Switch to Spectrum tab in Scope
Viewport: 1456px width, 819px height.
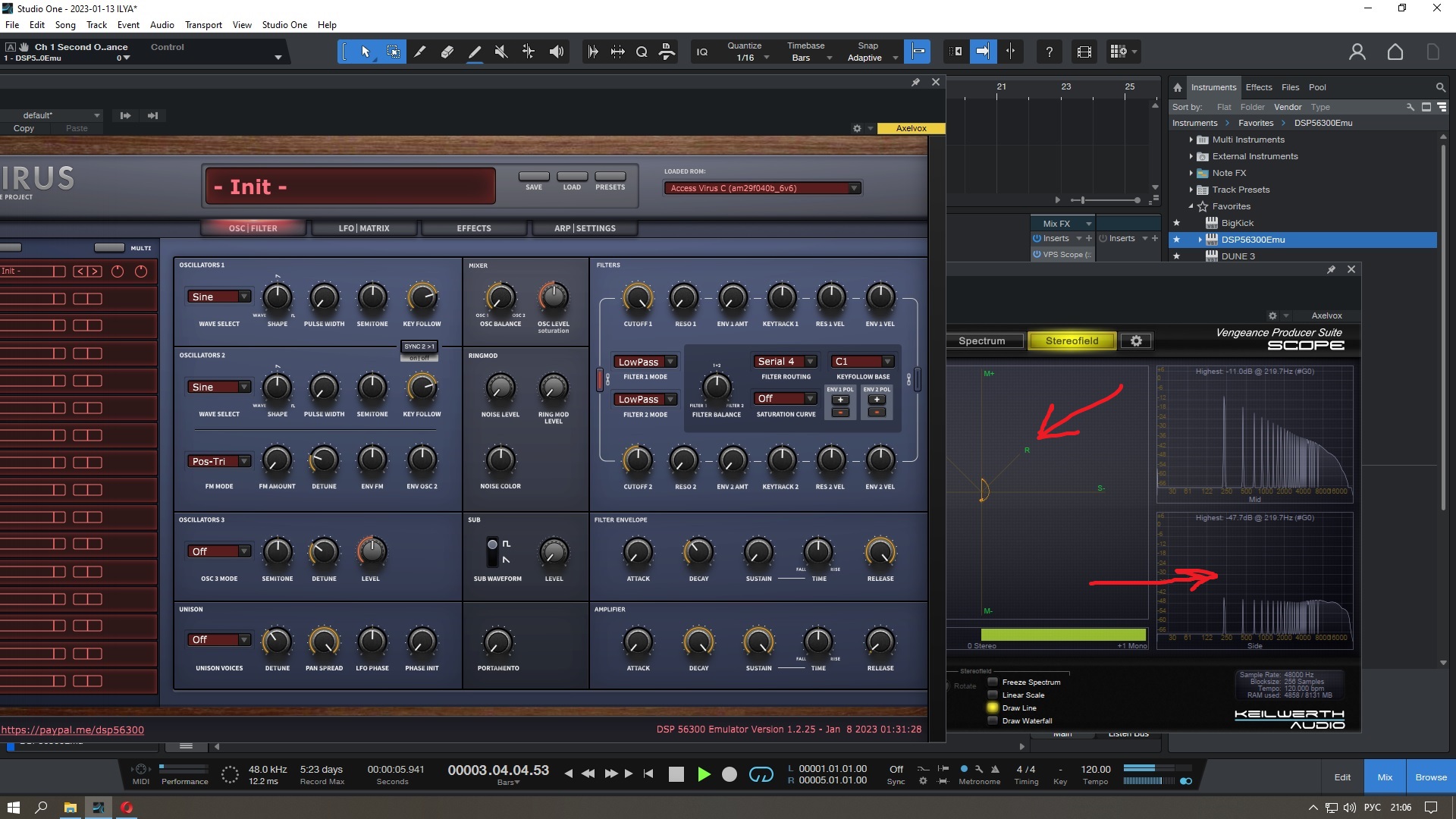(x=983, y=340)
